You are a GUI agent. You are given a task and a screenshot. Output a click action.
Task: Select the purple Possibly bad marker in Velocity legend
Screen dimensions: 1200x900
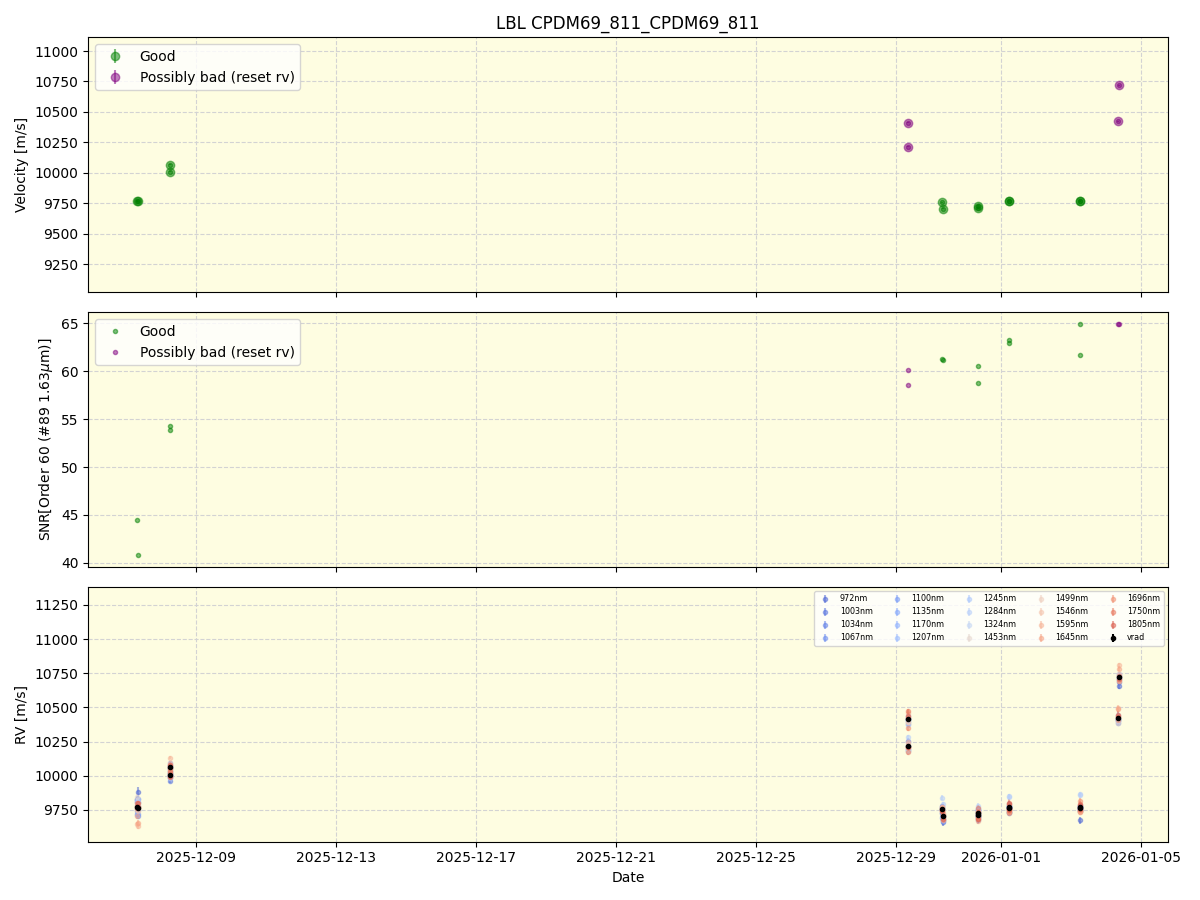[117, 76]
